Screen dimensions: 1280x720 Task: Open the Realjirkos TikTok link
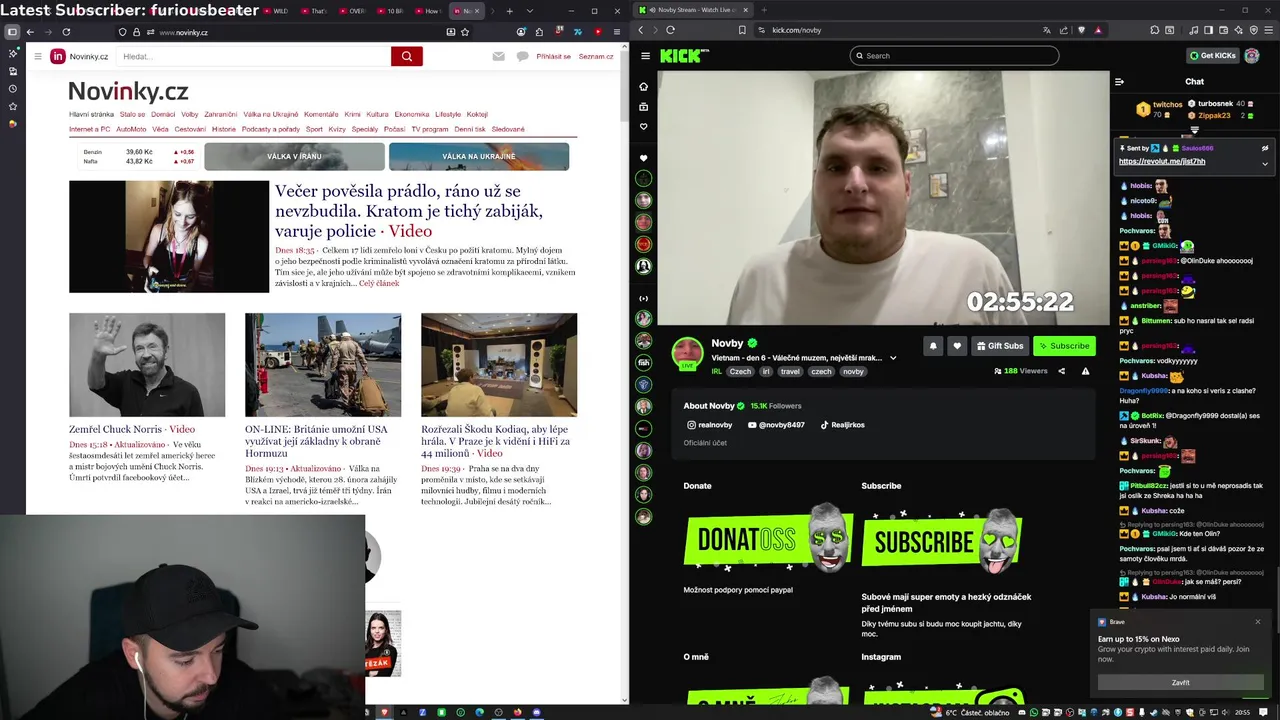tap(842, 425)
